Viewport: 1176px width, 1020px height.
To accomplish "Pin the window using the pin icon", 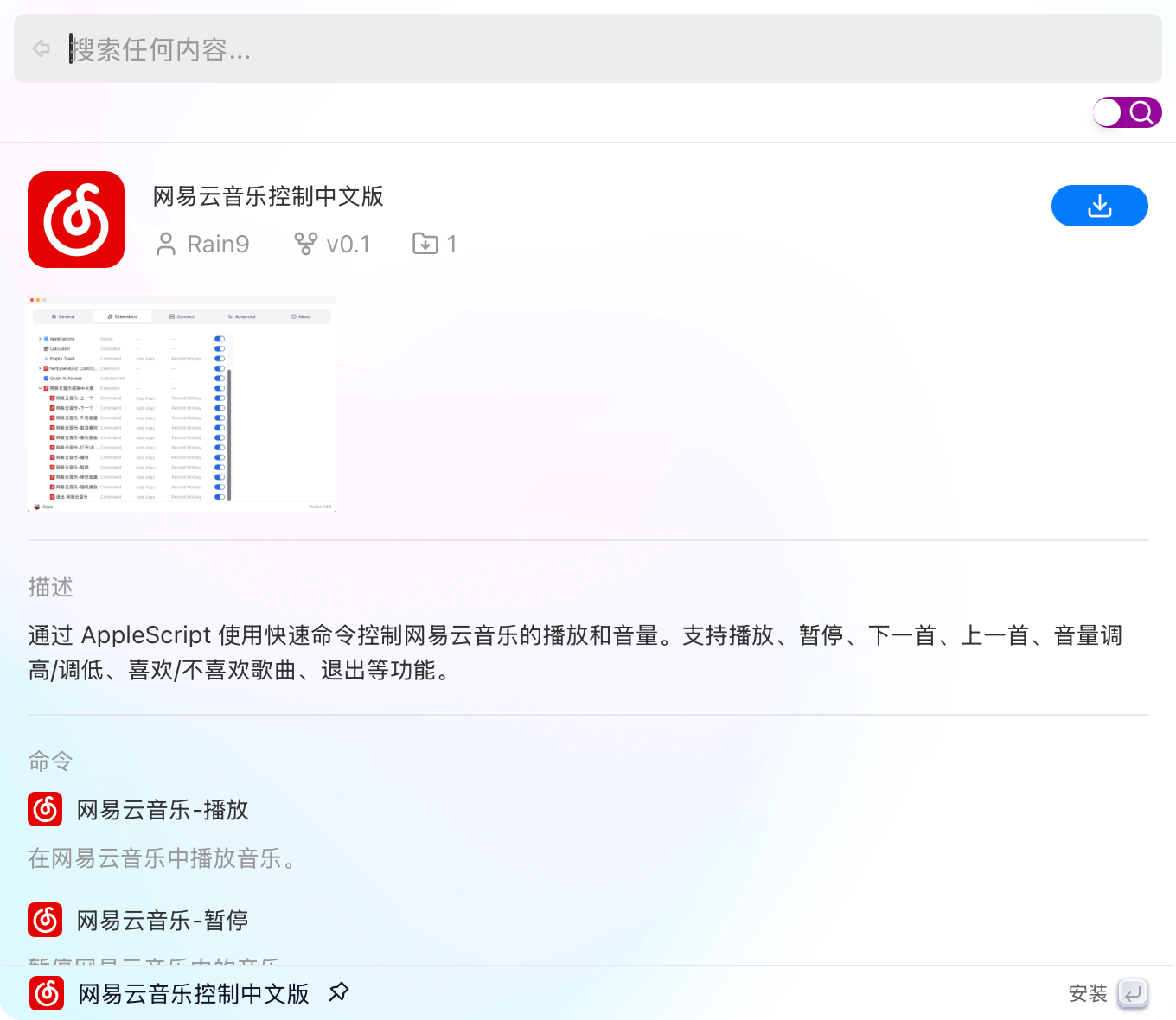I will [x=339, y=992].
